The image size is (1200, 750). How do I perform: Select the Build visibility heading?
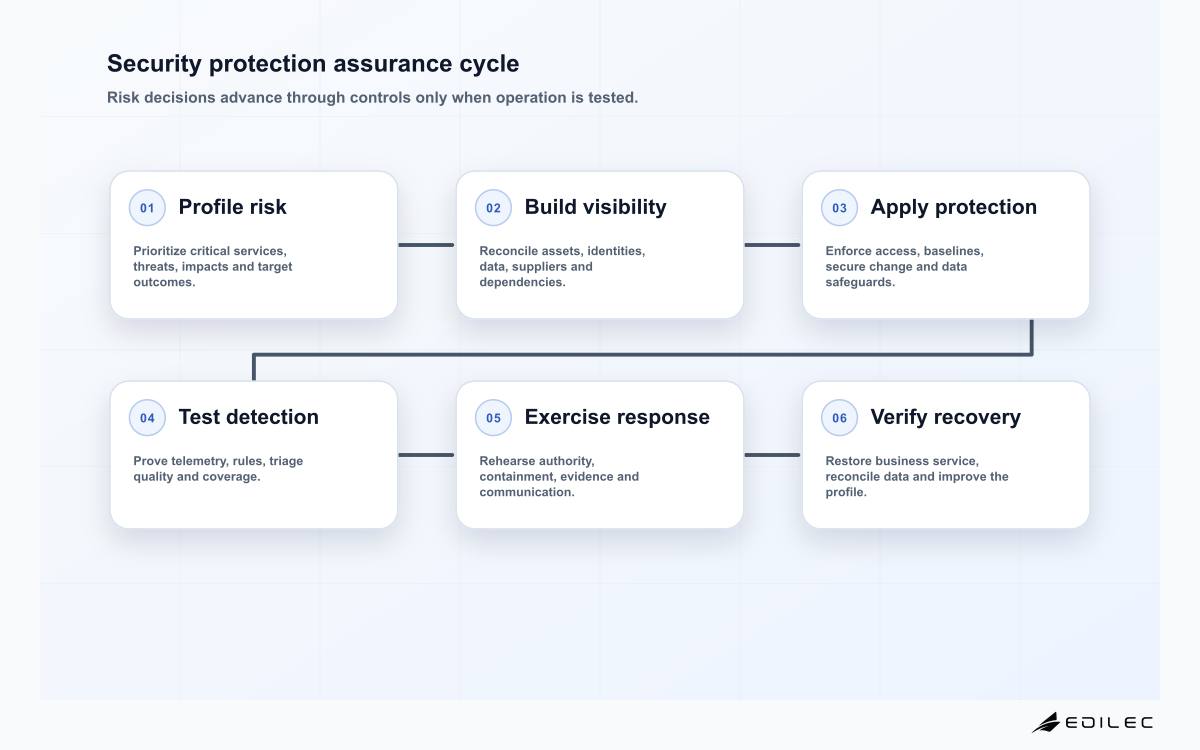tap(595, 207)
